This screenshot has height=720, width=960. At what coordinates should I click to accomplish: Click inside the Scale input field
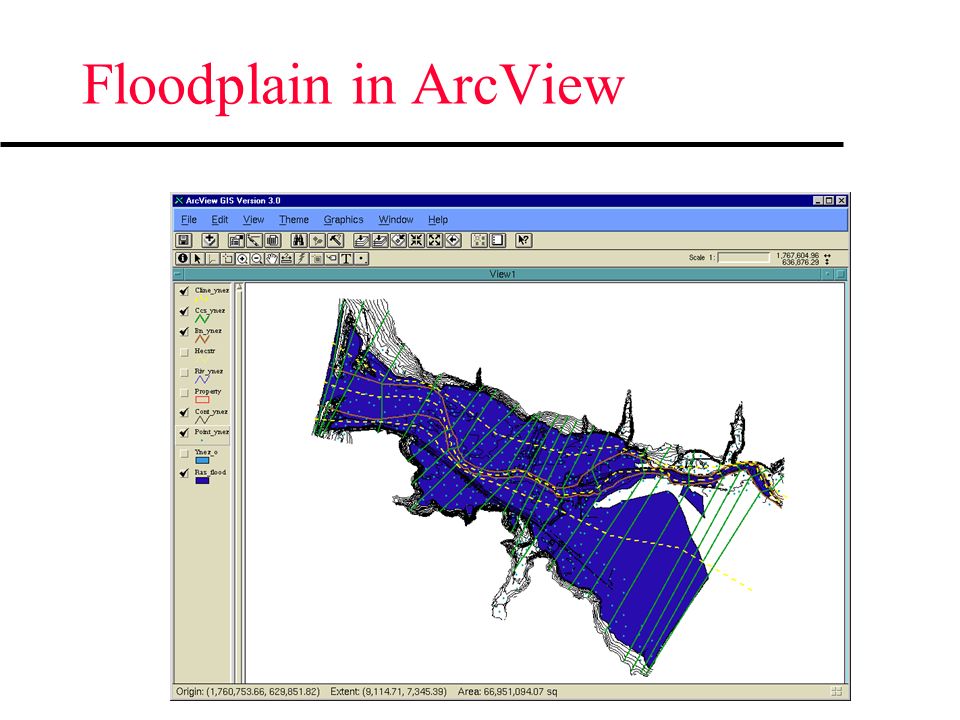coord(743,258)
